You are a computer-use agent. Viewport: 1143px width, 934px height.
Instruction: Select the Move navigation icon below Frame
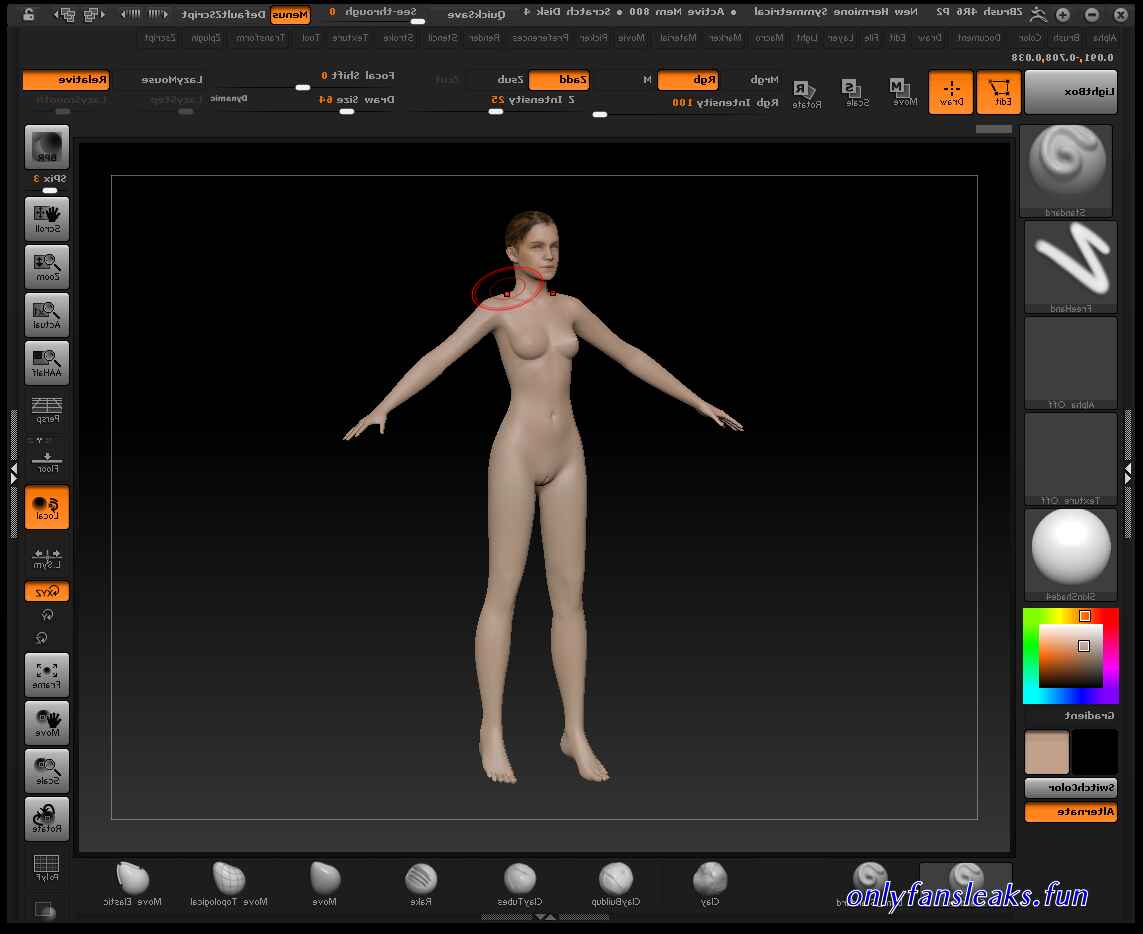point(47,723)
